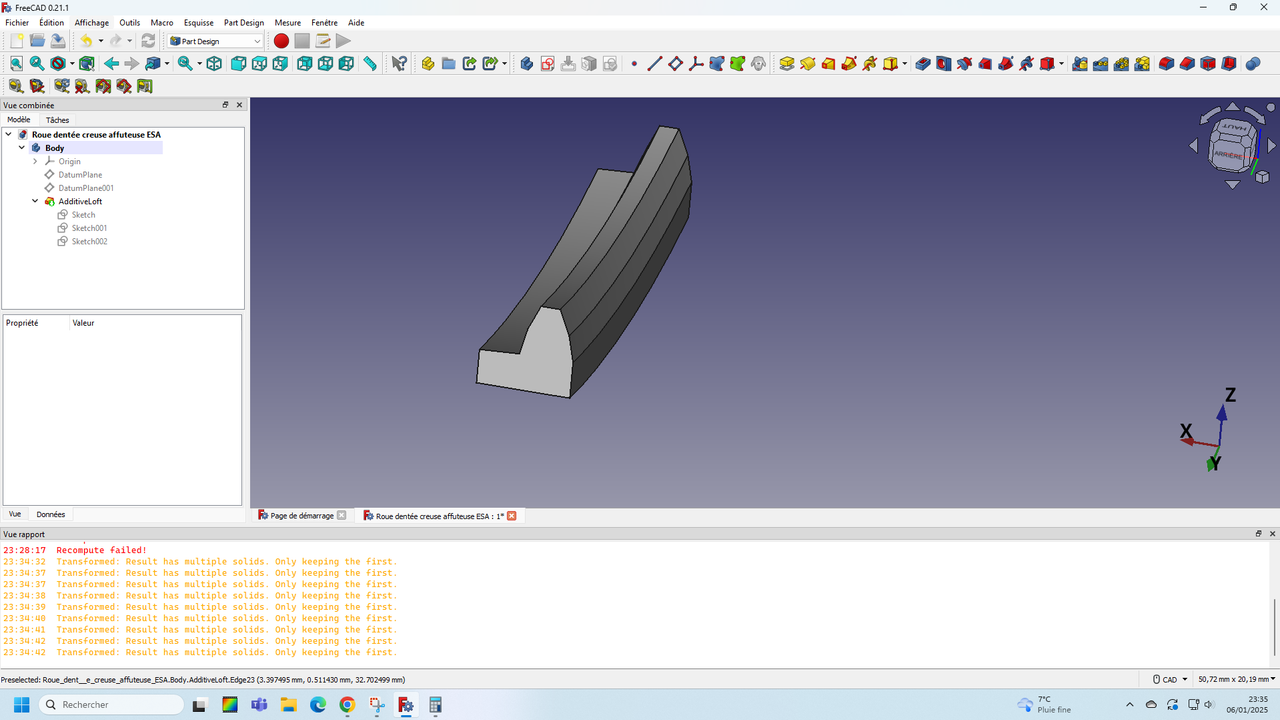
Task: Open the subtractive primitive dropdown arrow
Action: [x=1062, y=64]
